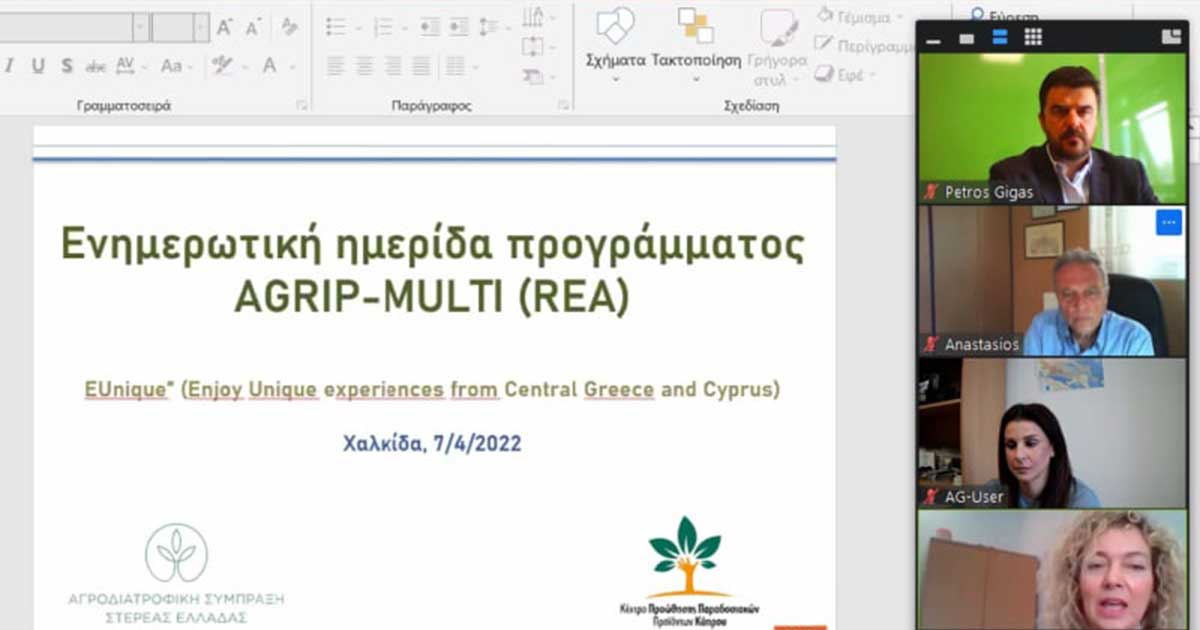Align text left
The height and width of the screenshot is (630, 1200).
(334, 66)
